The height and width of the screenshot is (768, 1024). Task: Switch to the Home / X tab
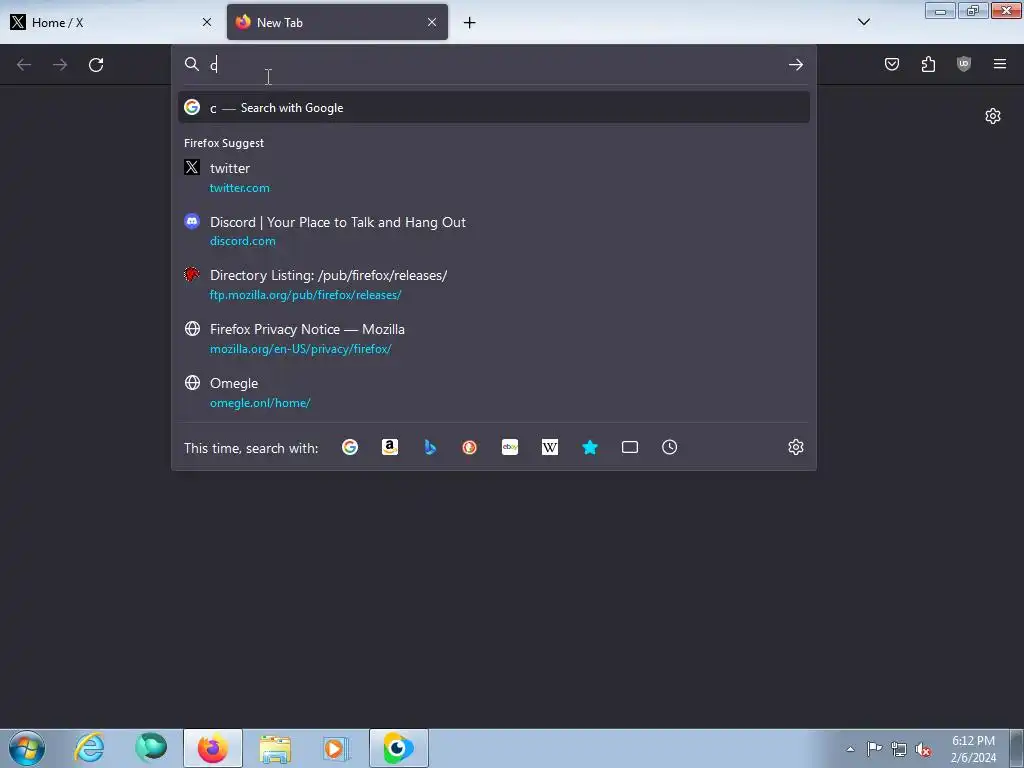point(111,22)
